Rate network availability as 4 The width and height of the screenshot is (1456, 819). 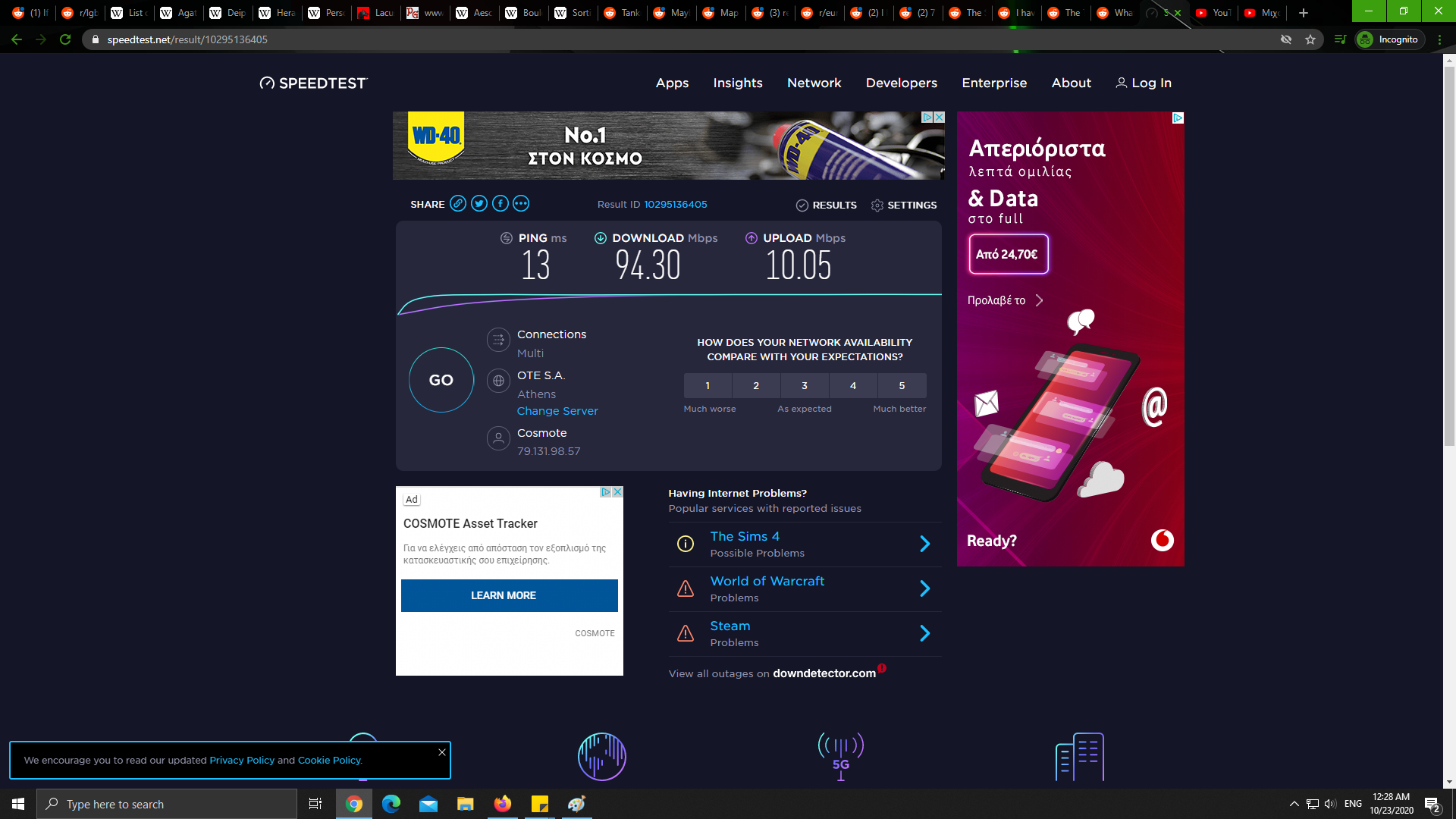(x=853, y=386)
